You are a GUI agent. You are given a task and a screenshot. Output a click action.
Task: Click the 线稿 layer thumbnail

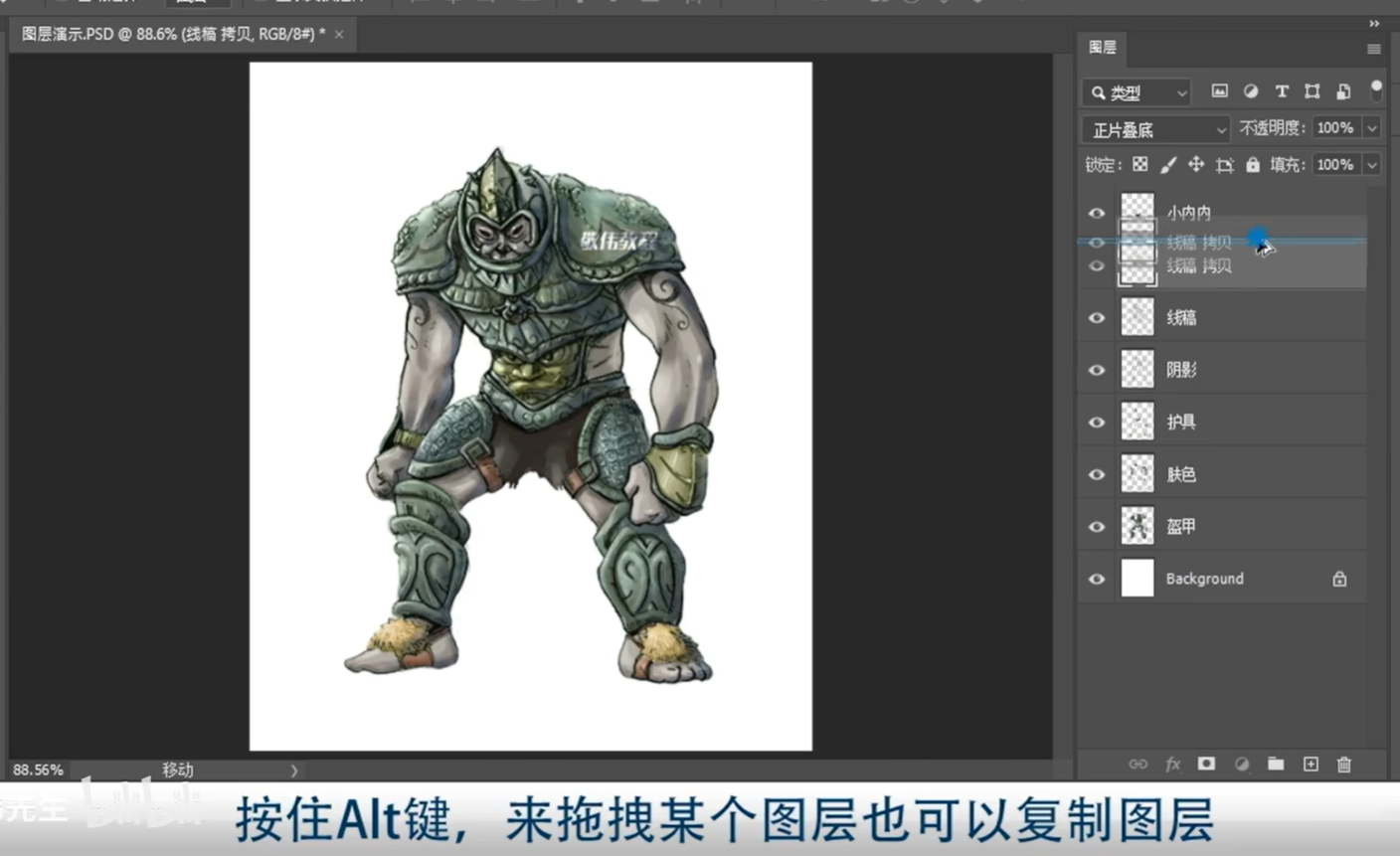pos(1137,317)
